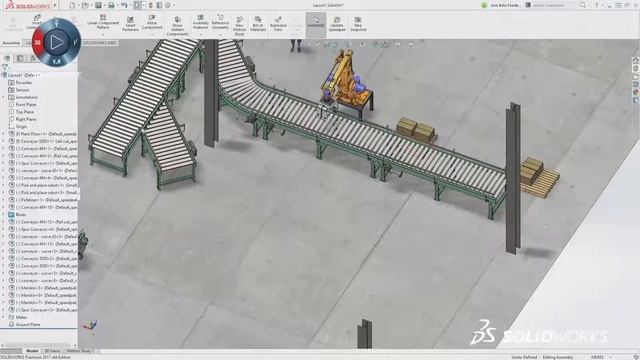Screen dimensions: 640x360
Task: Start a New Motion Study
Action: (x=240, y=26)
